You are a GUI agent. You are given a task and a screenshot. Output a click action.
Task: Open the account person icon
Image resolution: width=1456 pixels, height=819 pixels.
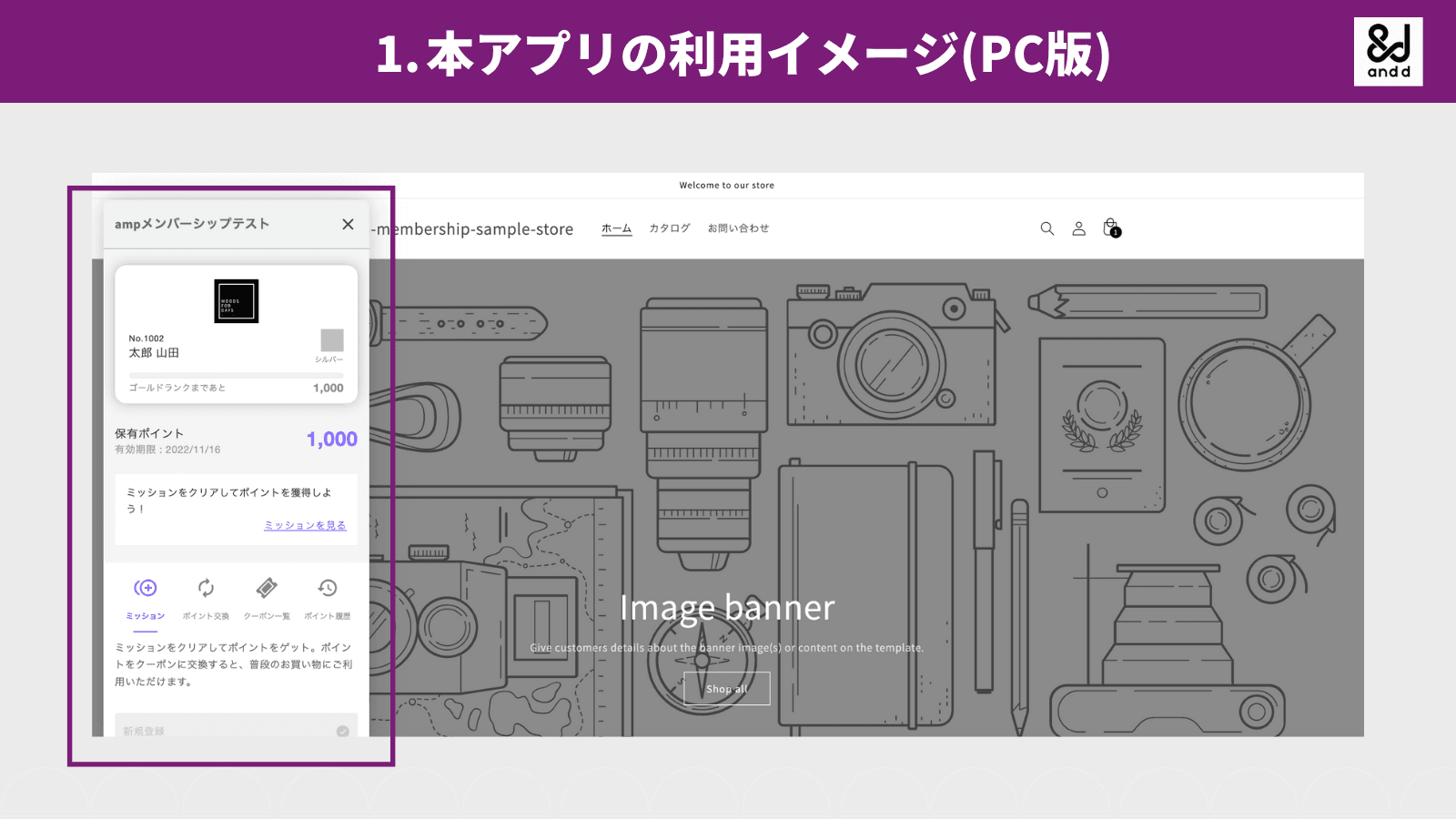pyautogui.click(x=1078, y=228)
